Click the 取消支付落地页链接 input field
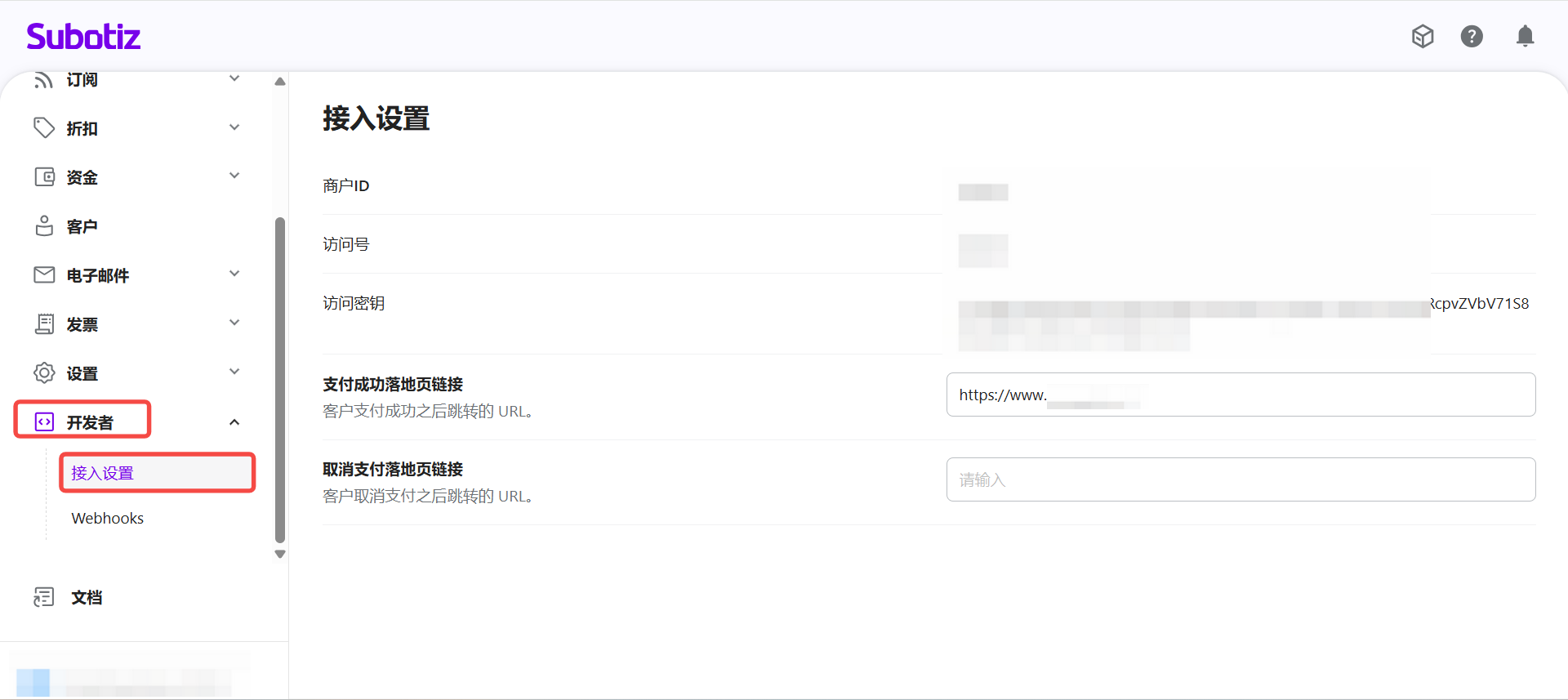Image resolution: width=1568 pixels, height=700 pixels. point(1241,479)
